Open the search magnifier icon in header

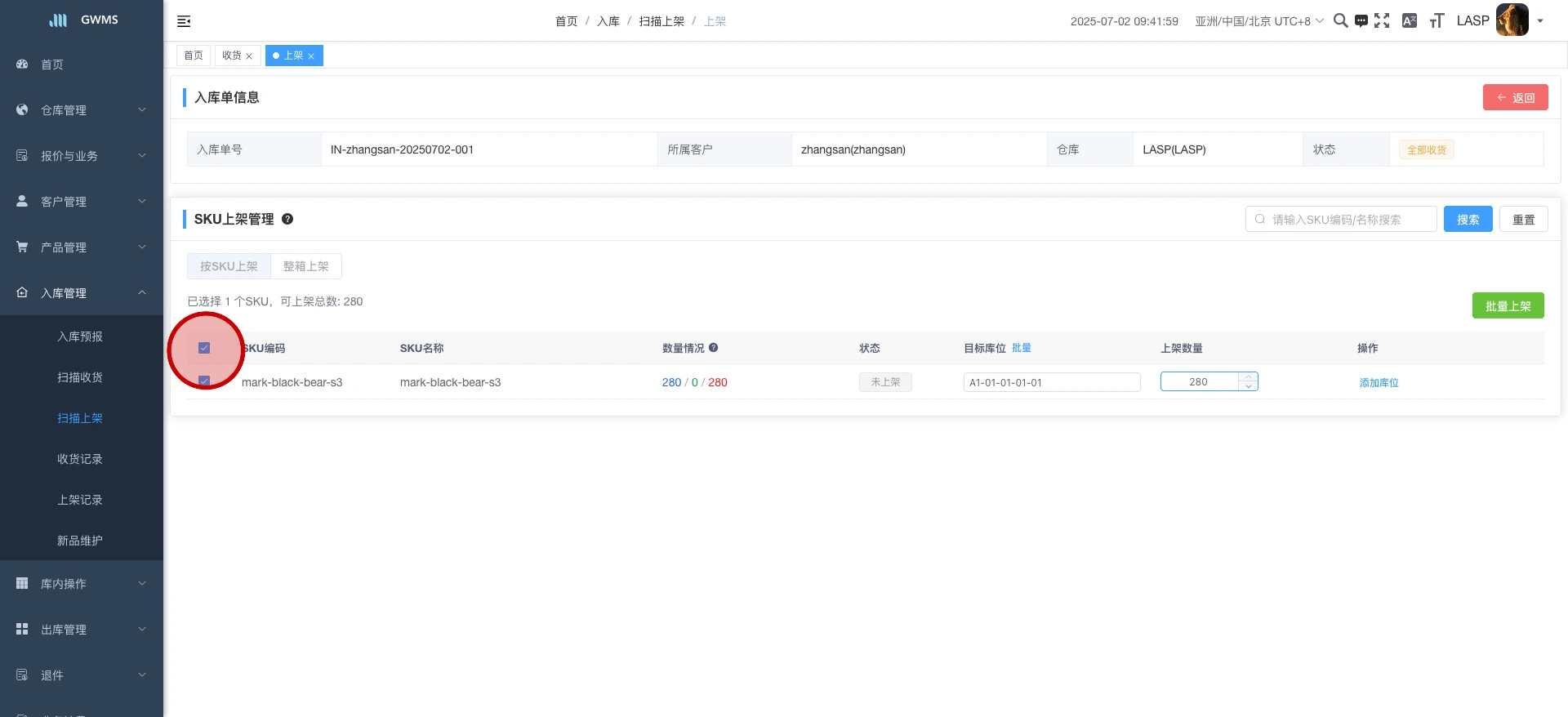pos(1340,20)
